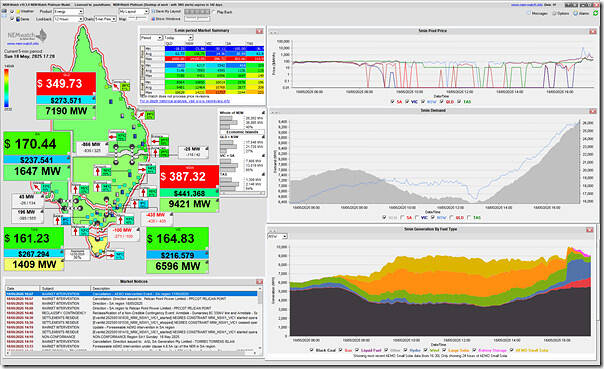Image resolution: width=604 pixels, height=369 pixels.
Task: Open the Product dropdown showing Energy
Action: coord(68,12)
